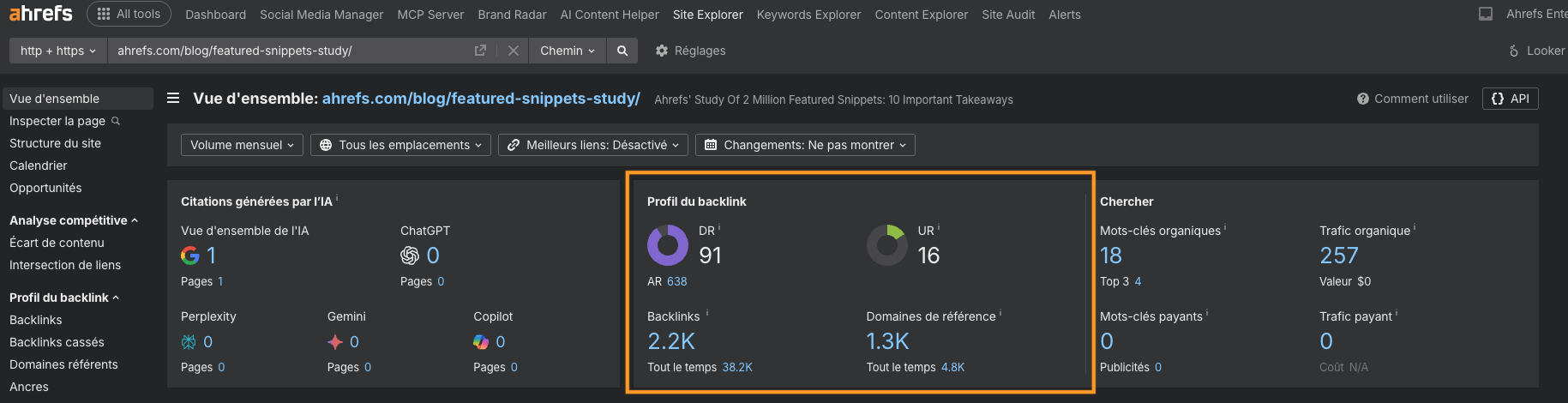Open Ancres in sidebar

(x=29, y=387)
